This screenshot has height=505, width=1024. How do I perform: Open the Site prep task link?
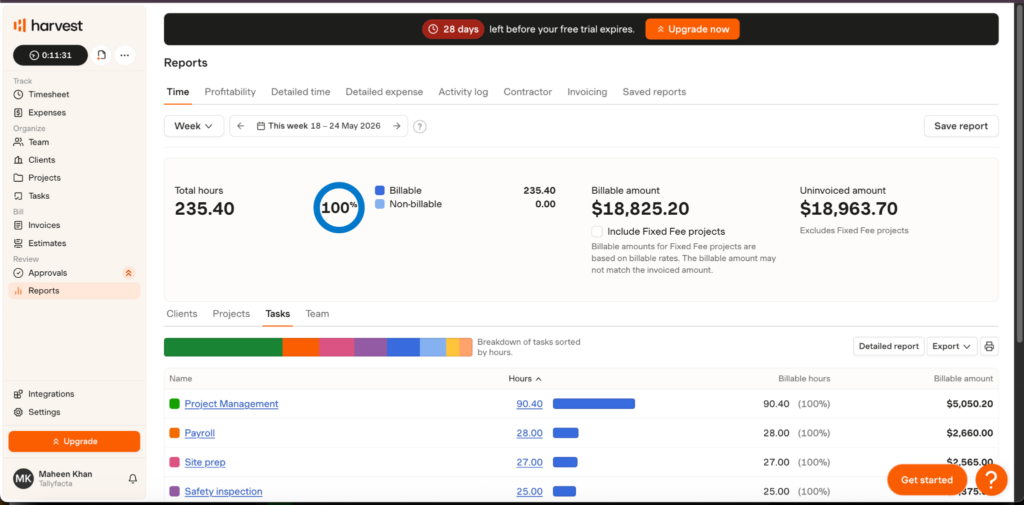pyautogui.click(x=205, y=462)
